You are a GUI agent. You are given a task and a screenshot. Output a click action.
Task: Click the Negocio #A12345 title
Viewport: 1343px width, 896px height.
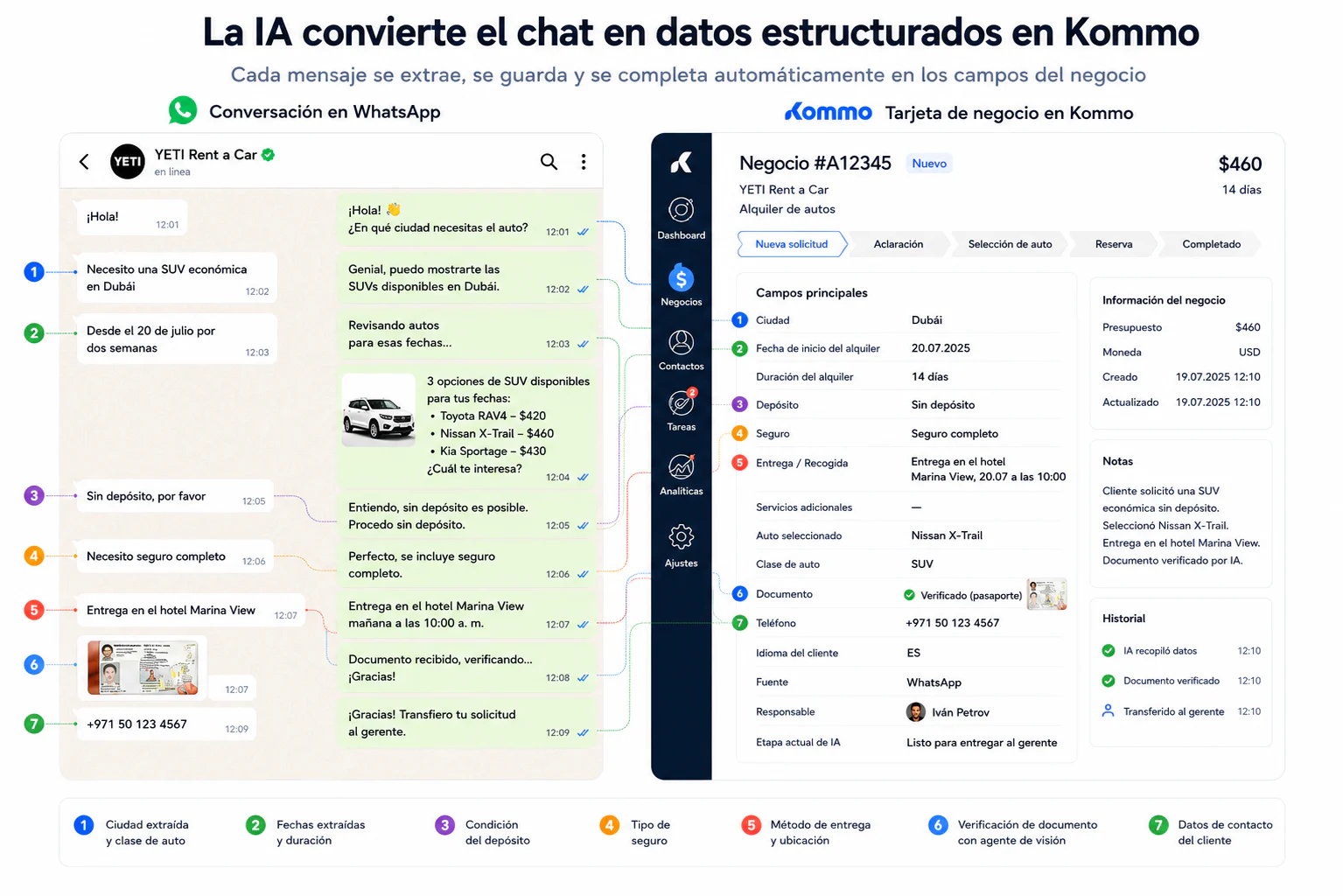[x=815, y=163]
